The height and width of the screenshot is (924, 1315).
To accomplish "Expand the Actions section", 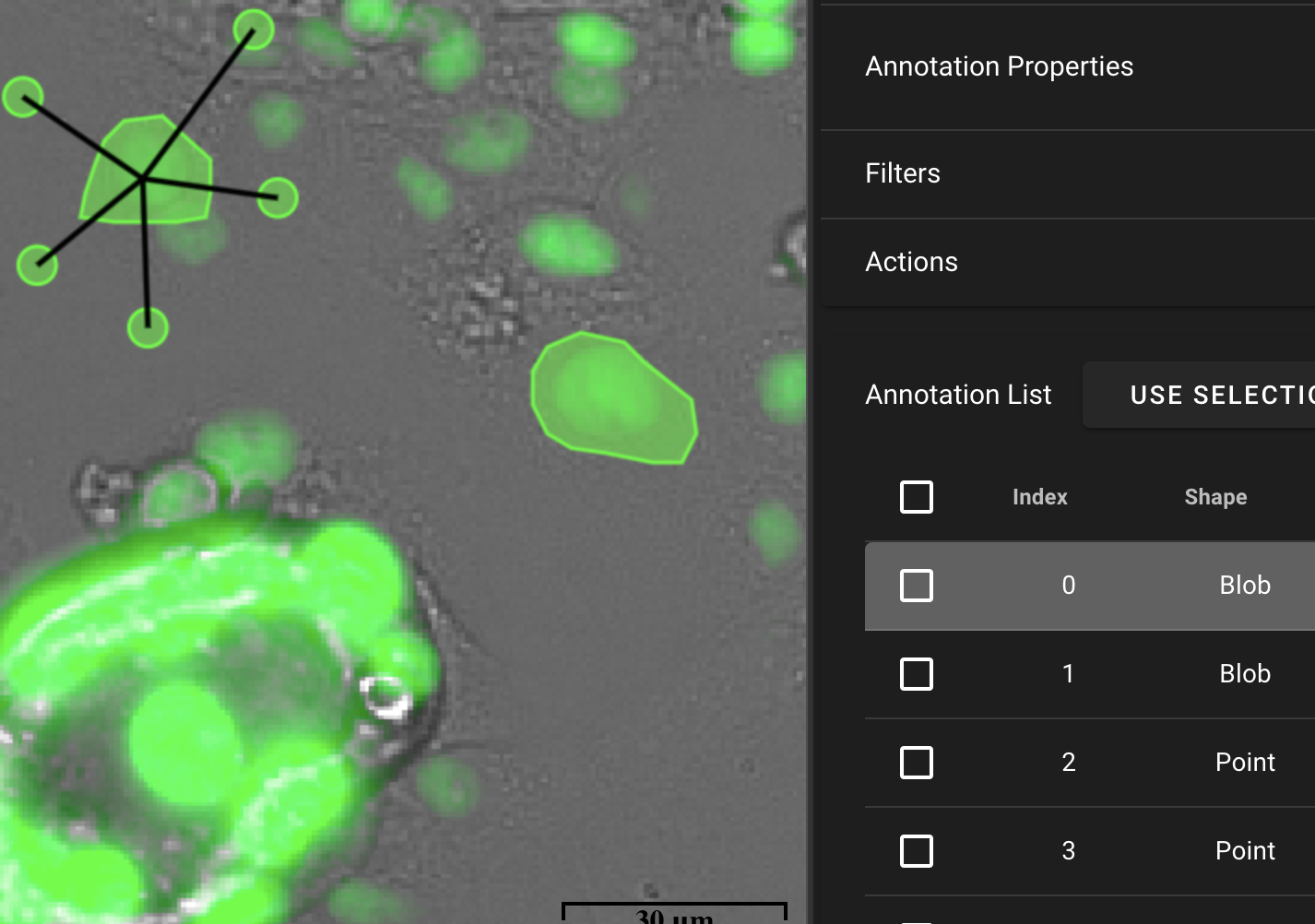I will [911, 262].
